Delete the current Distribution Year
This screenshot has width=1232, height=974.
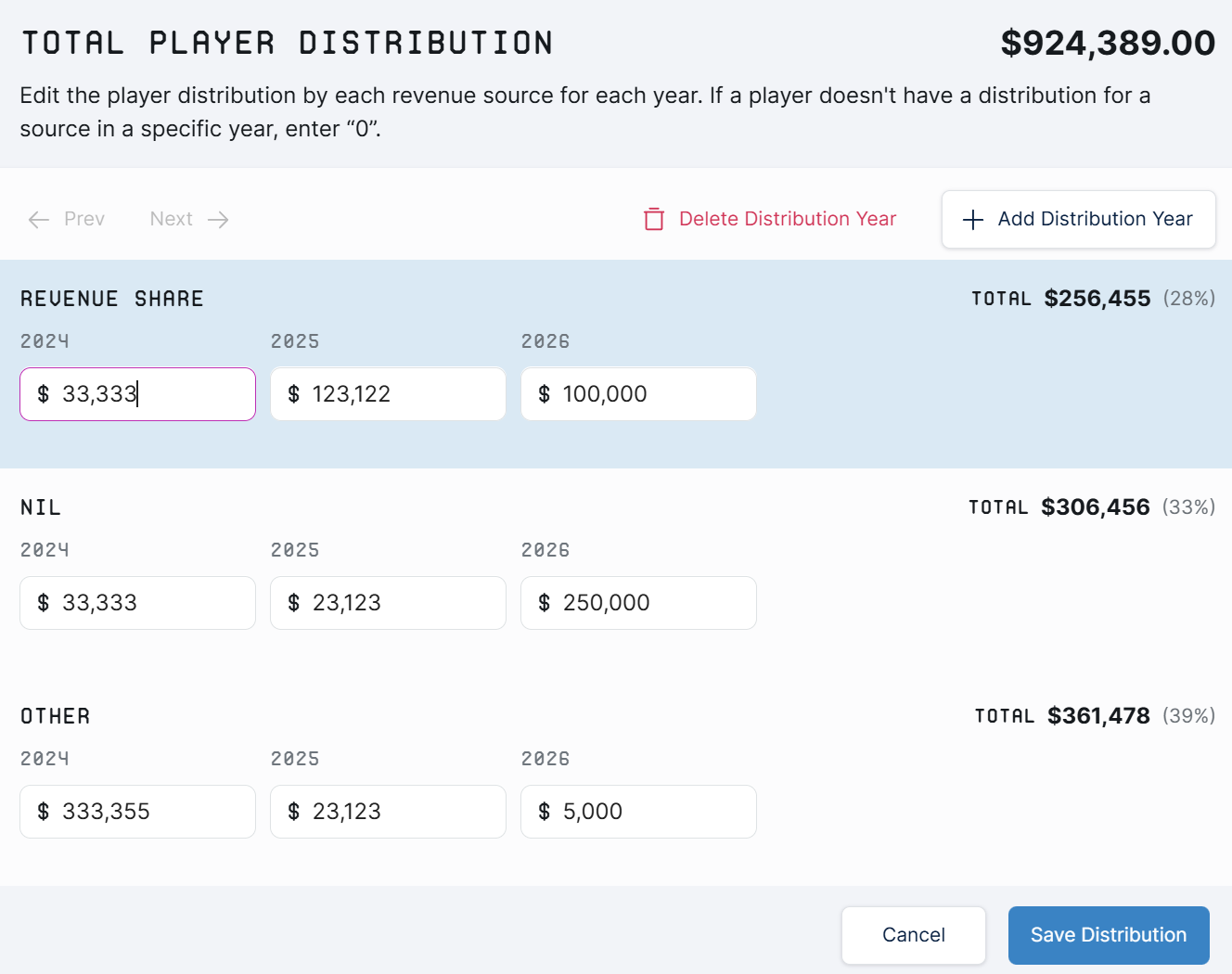770,219
